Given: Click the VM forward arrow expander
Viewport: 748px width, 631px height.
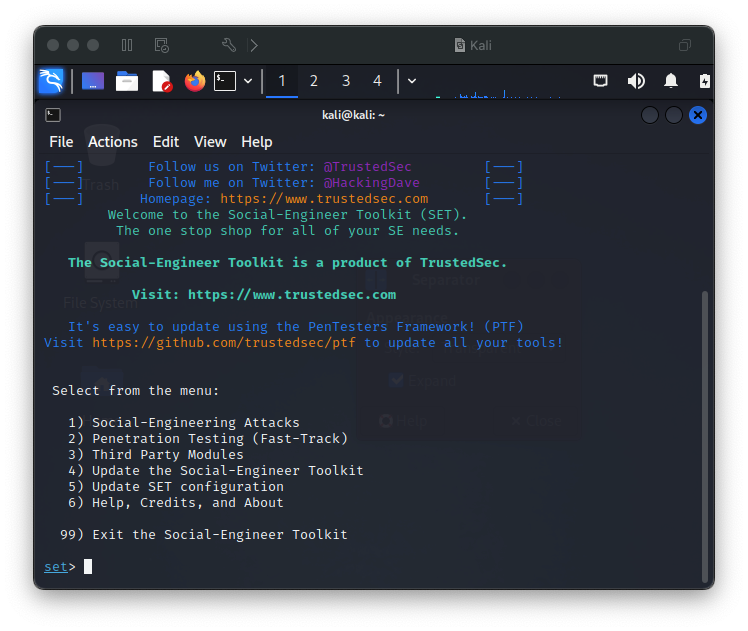Looking at the screenshot, I should [254, 45].
